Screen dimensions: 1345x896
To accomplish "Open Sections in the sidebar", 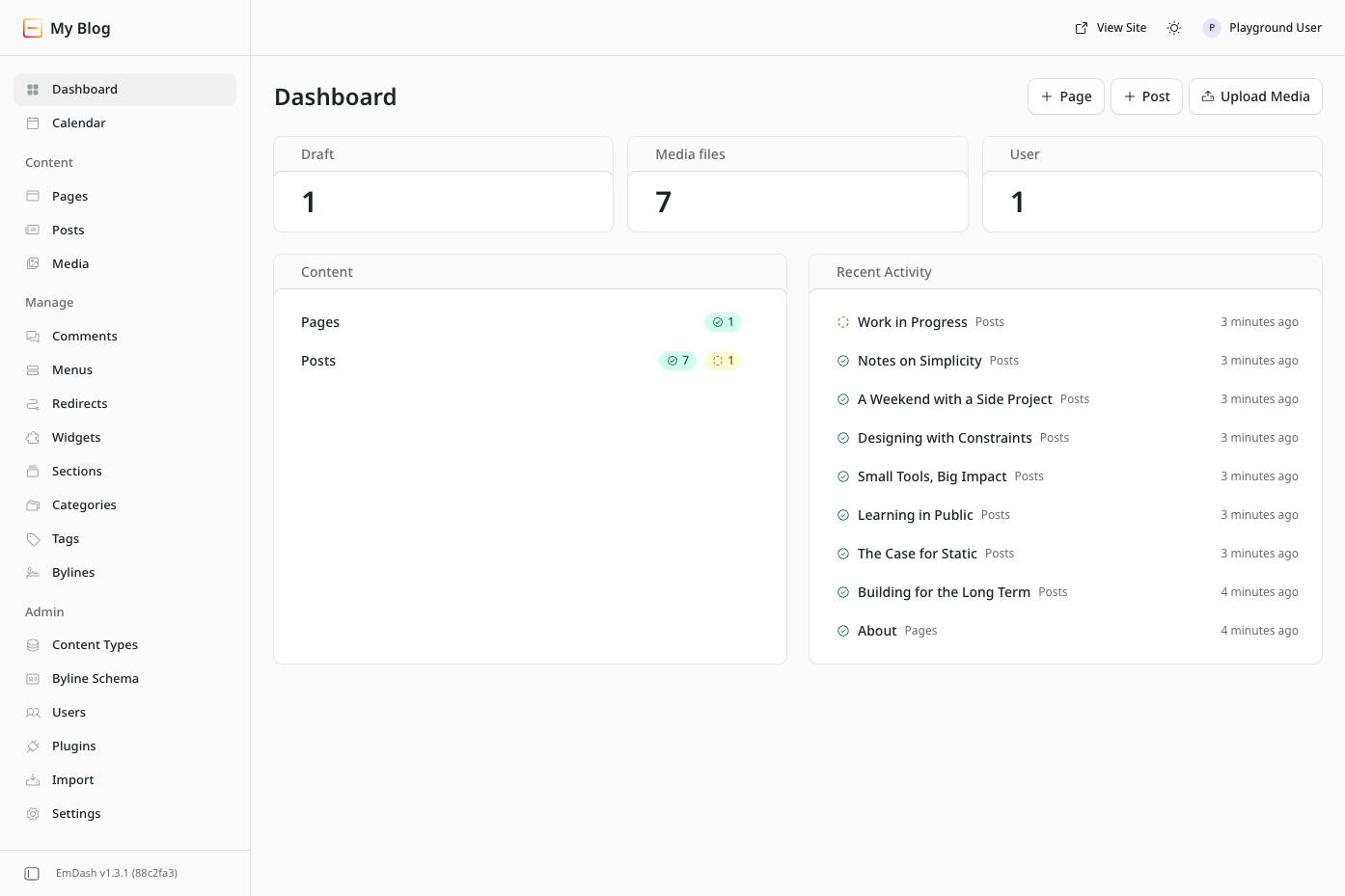I will coord(124,472).
